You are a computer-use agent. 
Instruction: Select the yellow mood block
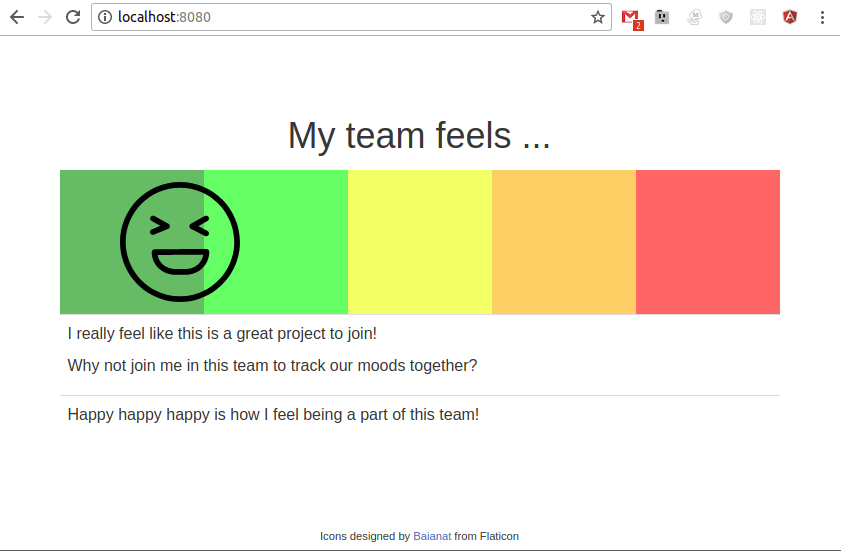(420, 242)
